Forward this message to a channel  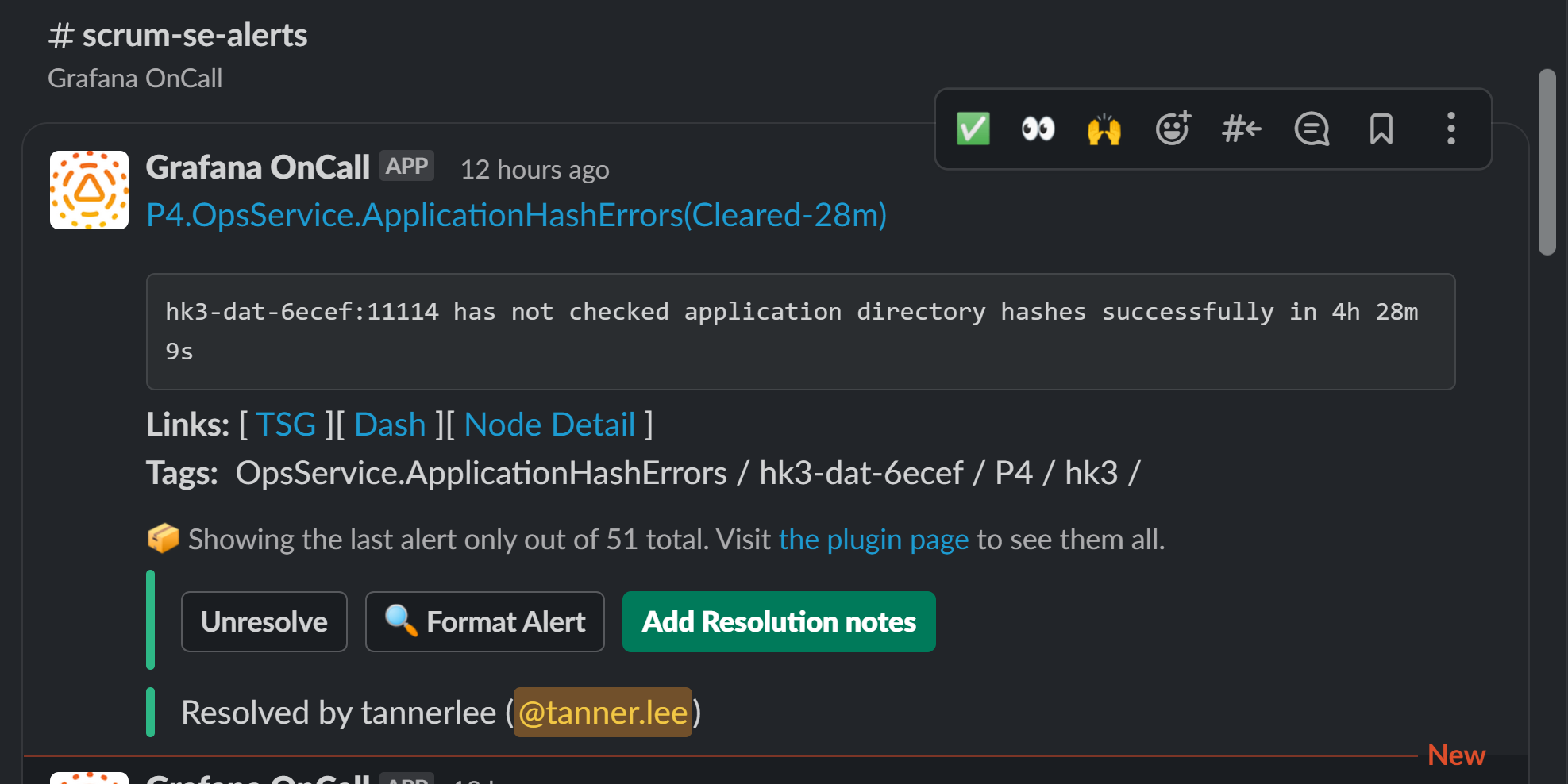(1241, 129)
